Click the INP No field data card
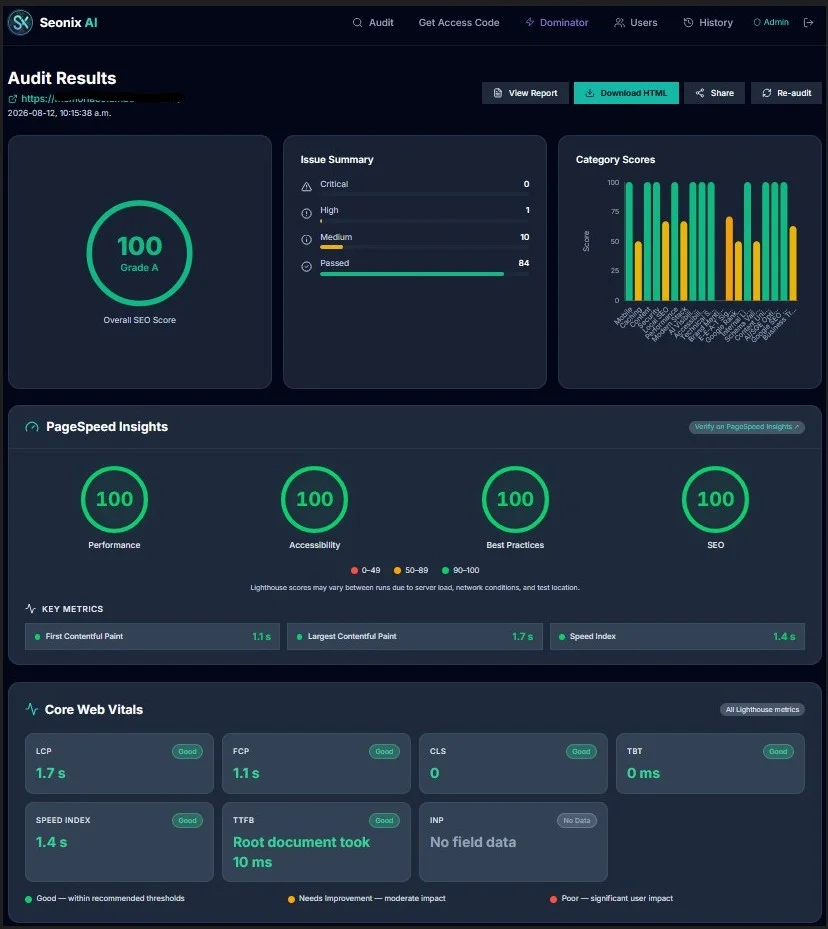Image resolution: width=828 pixels, height=929 pixels. click(x=513, y=842)
